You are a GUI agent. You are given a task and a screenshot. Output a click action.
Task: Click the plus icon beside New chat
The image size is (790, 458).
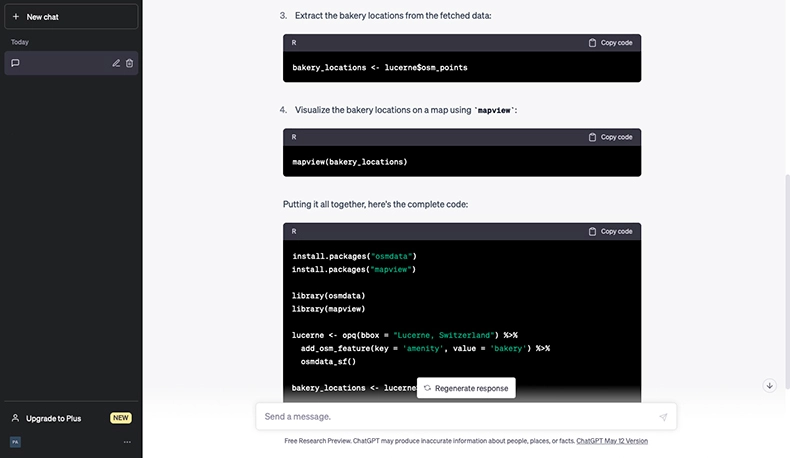click(x=16, y=17)
